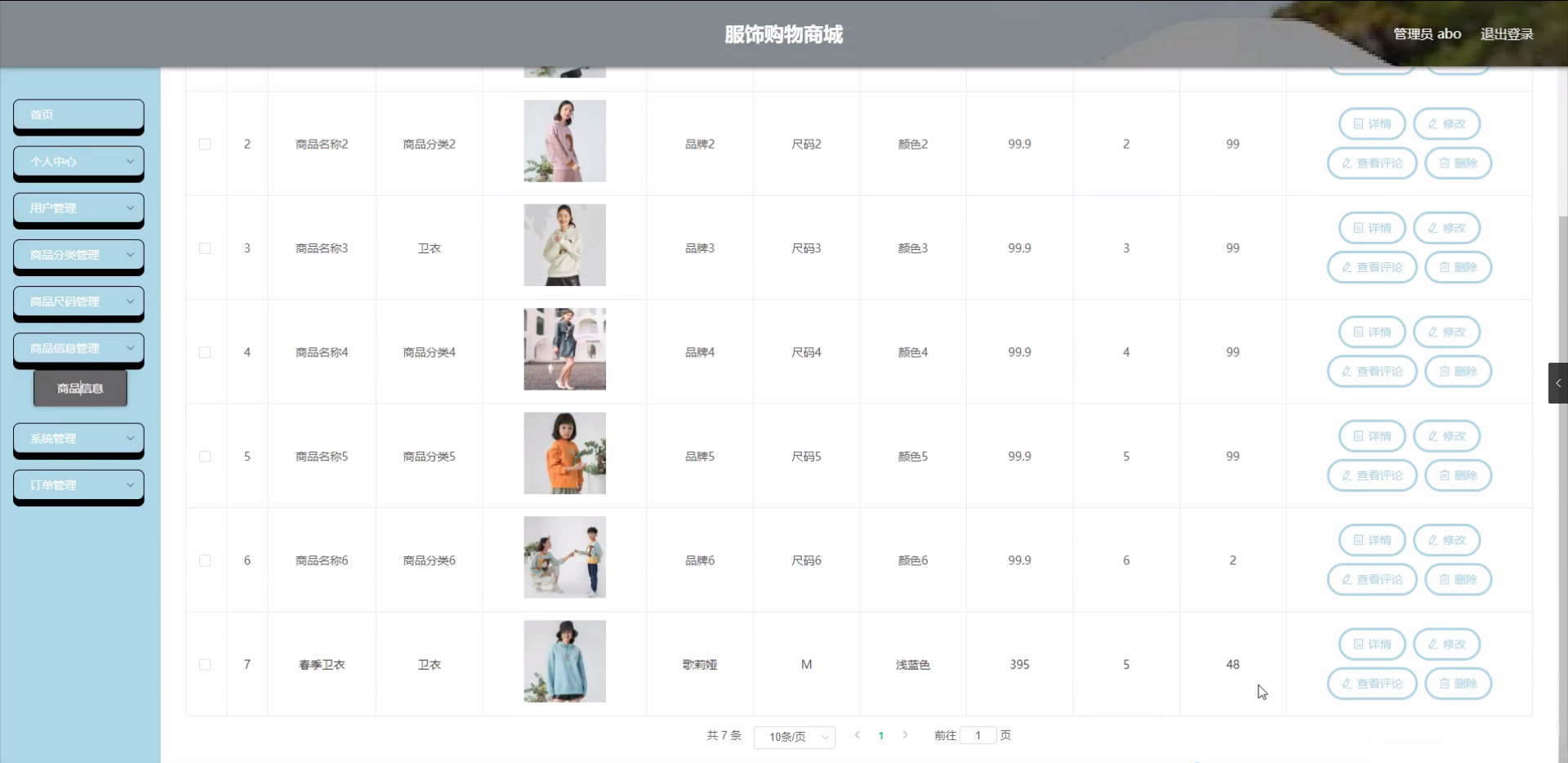Open 查看评论 for 春季卫衣 row

tap(1372, 684)
